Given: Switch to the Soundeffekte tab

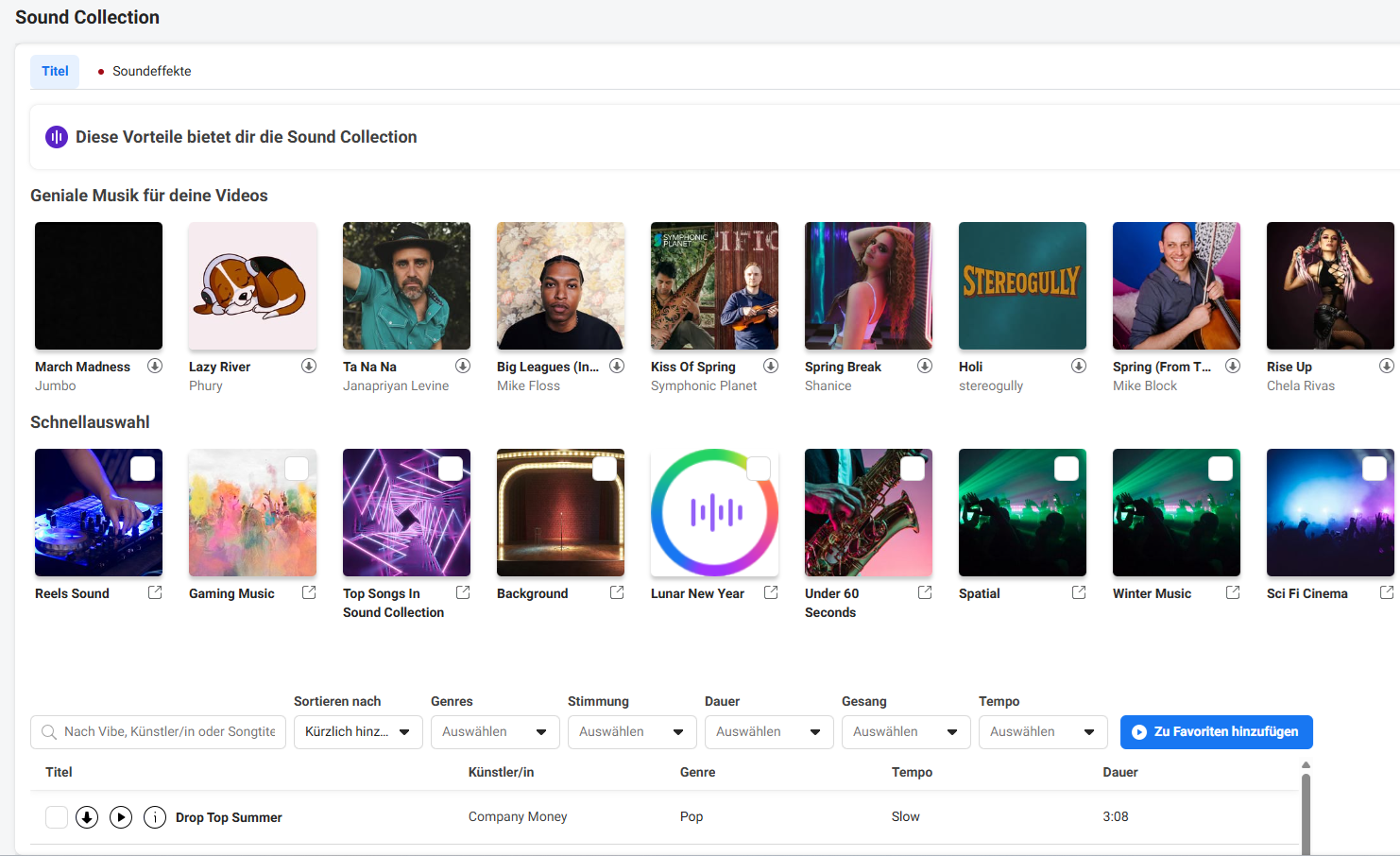Looking at the screenshot, I should 145,72.
